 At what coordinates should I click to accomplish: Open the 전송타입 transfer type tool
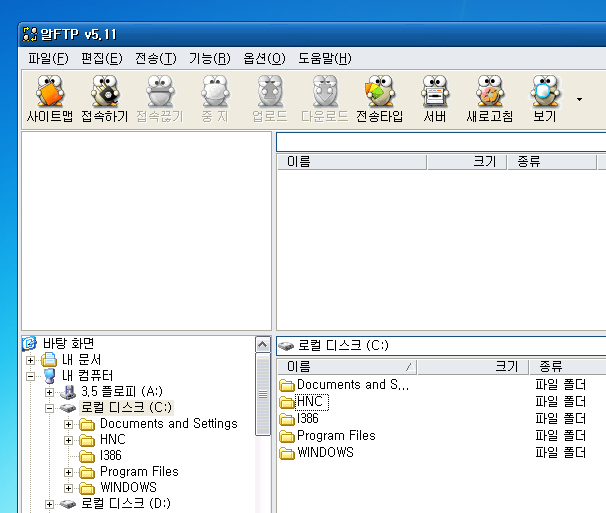[380, 99]
